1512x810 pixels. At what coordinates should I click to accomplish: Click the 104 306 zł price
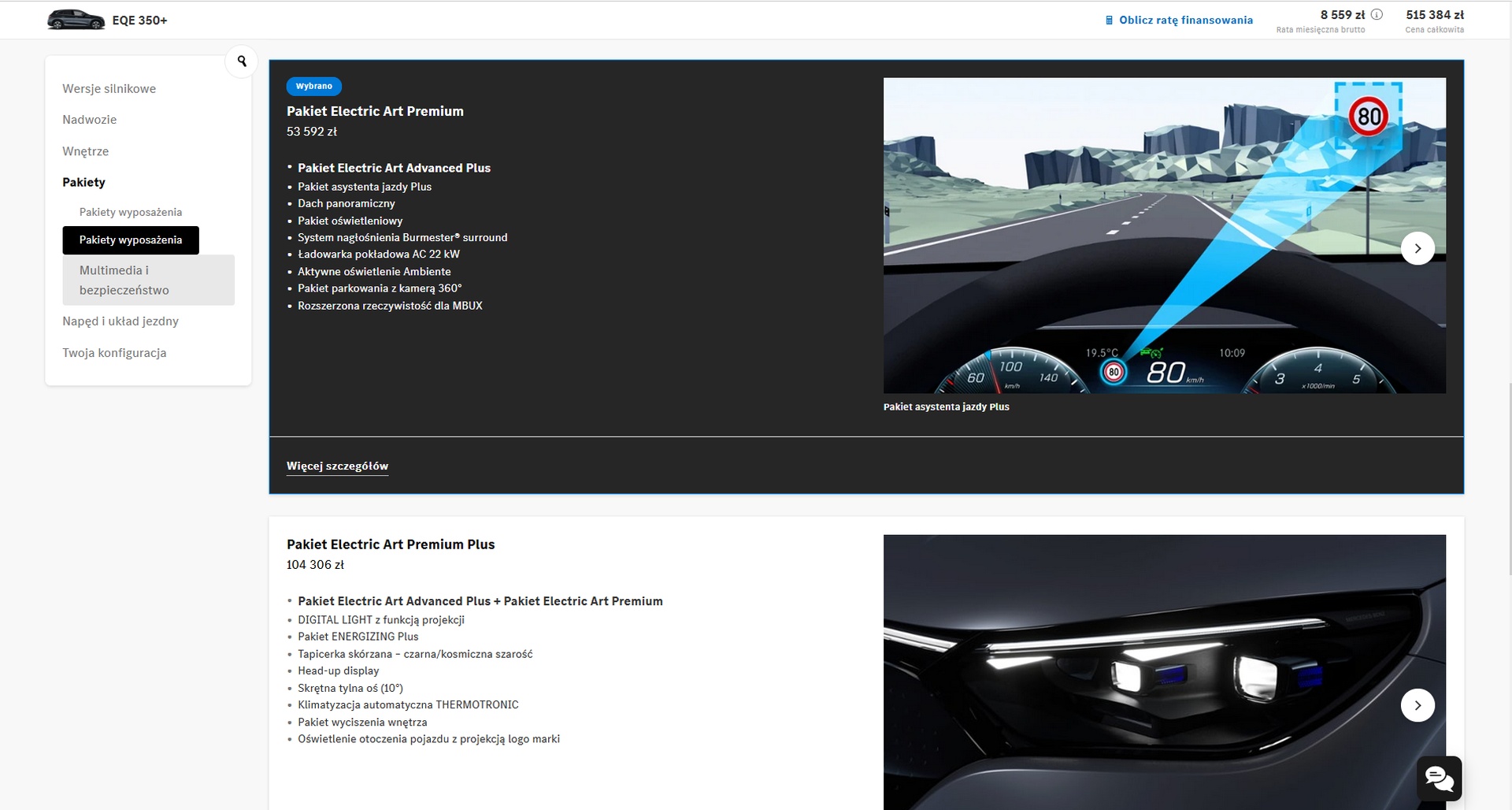point(315,565)
